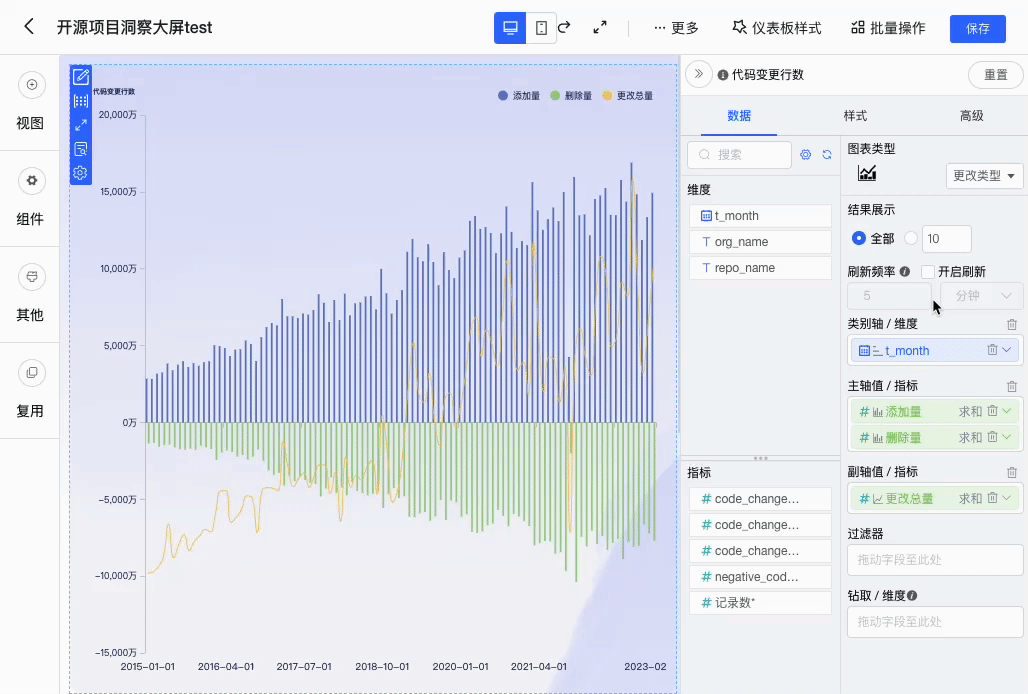Click the 钻取 / 维度 drop area

(935, 622)
